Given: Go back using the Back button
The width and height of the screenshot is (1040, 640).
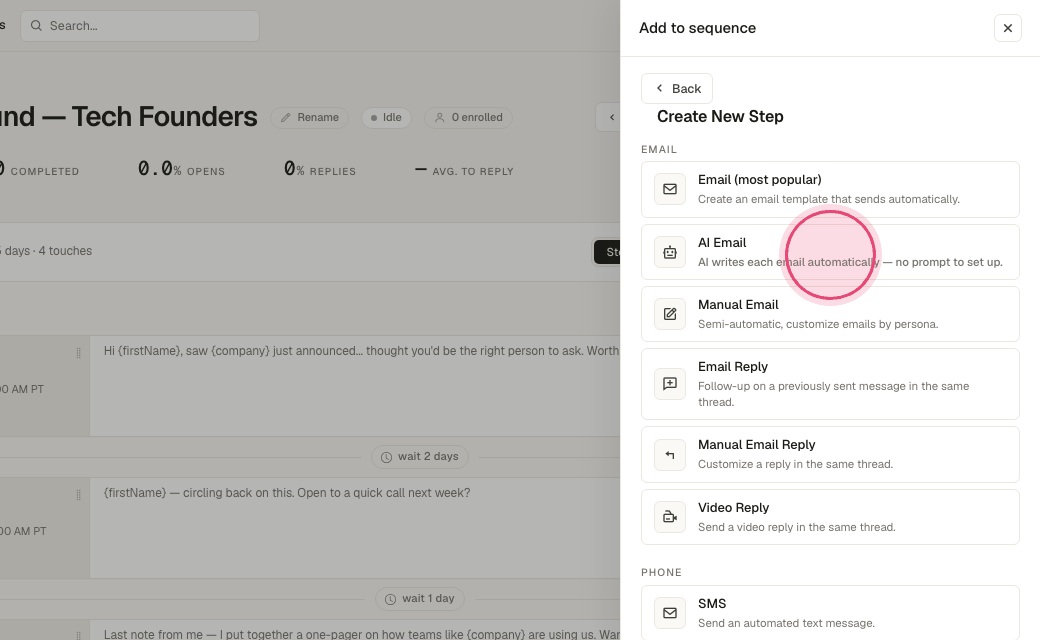Looking at the screenshot, I should [x=677, y=88].
